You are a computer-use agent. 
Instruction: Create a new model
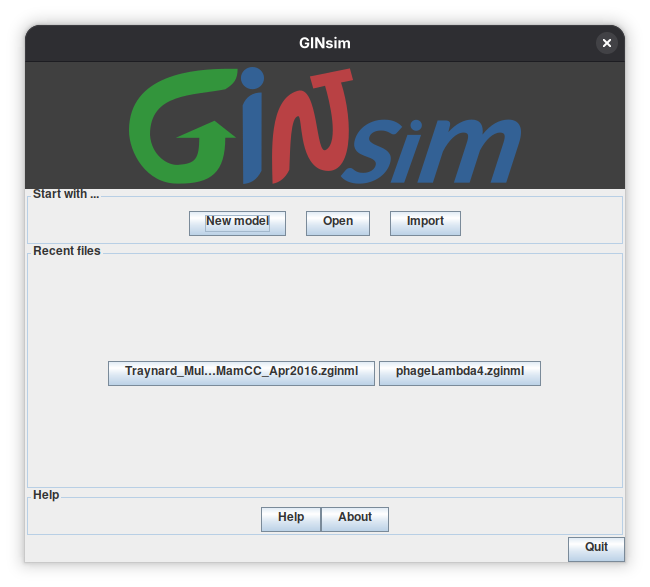tap(237, 223)
